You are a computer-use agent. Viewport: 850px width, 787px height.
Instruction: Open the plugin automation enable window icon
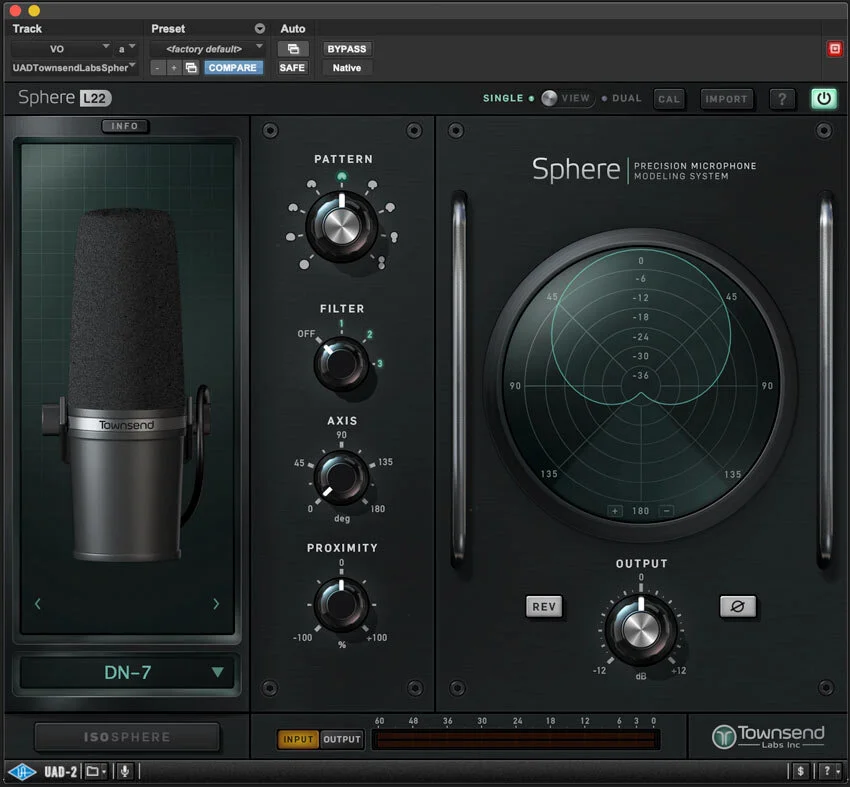click(293, 49)
